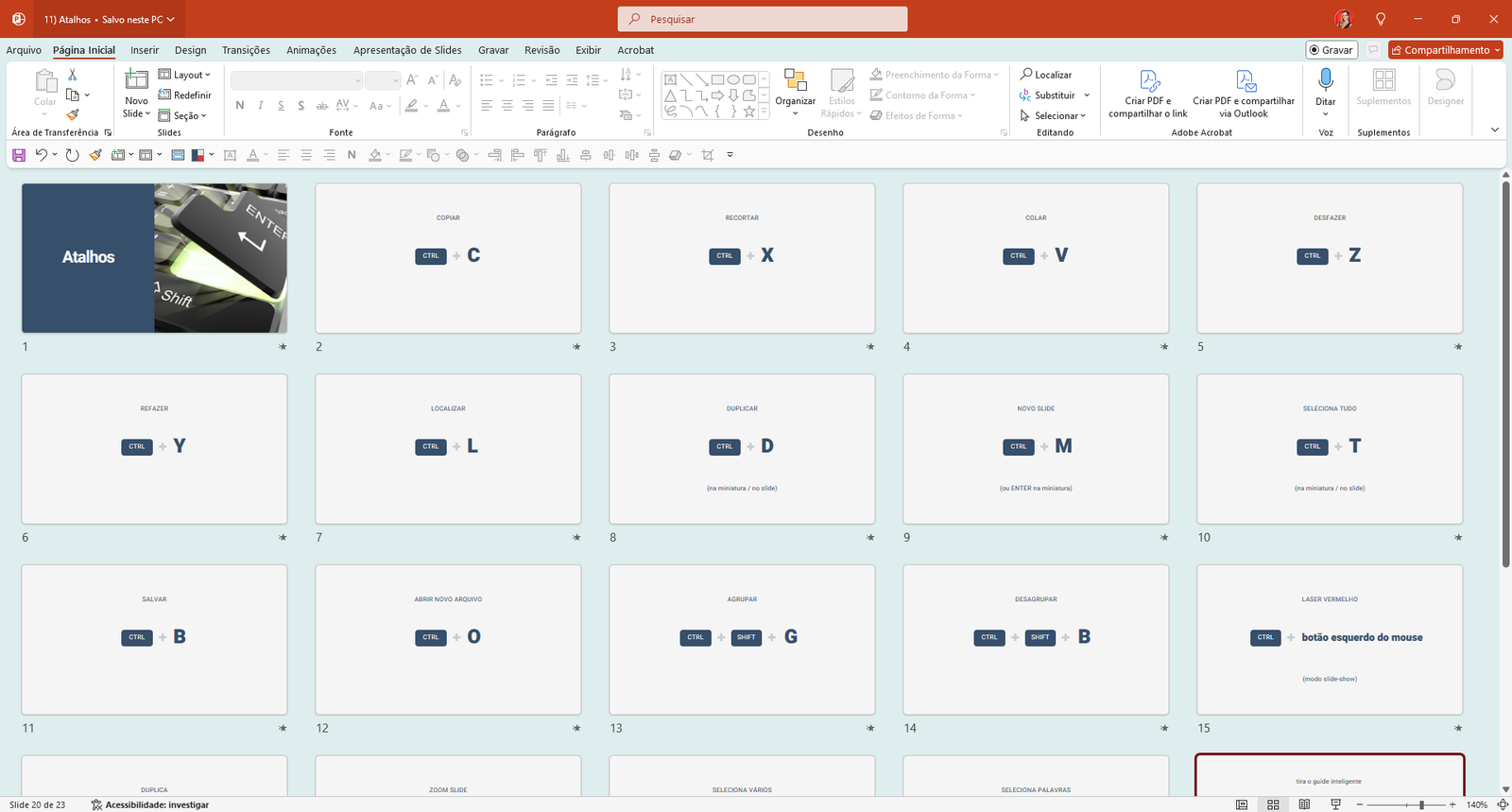
Task: Expand the Layout dropdown
Action: (185, 75)
